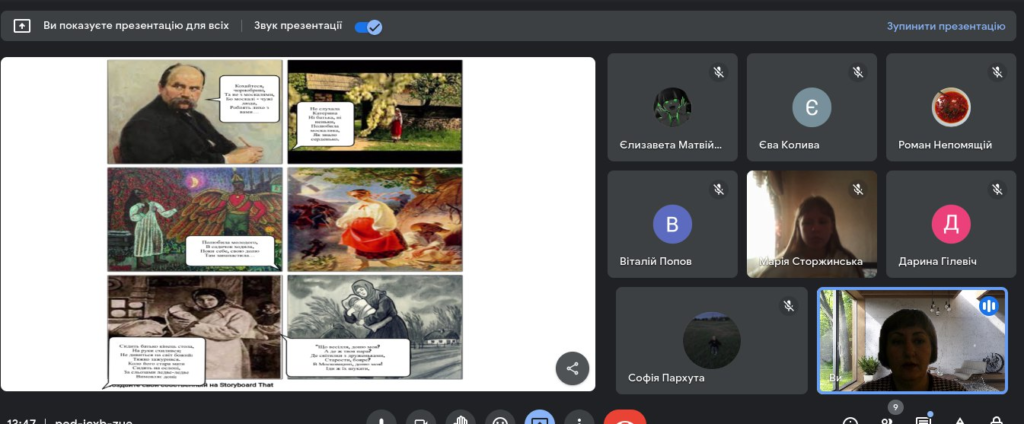
Task: Click the name Роман Непомящій
Action: pos(945,145)
